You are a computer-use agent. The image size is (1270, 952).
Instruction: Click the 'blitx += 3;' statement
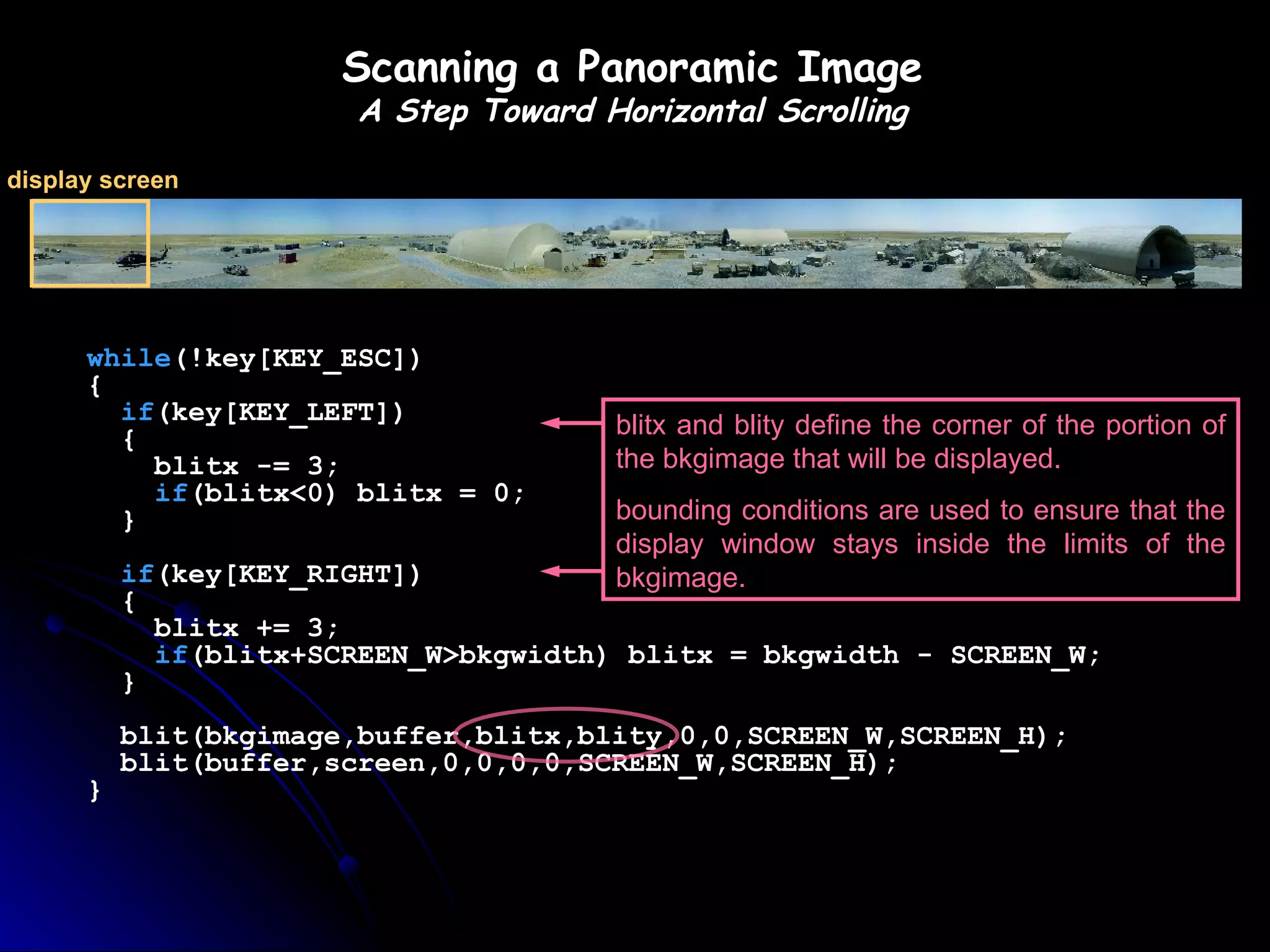[246, 628]
